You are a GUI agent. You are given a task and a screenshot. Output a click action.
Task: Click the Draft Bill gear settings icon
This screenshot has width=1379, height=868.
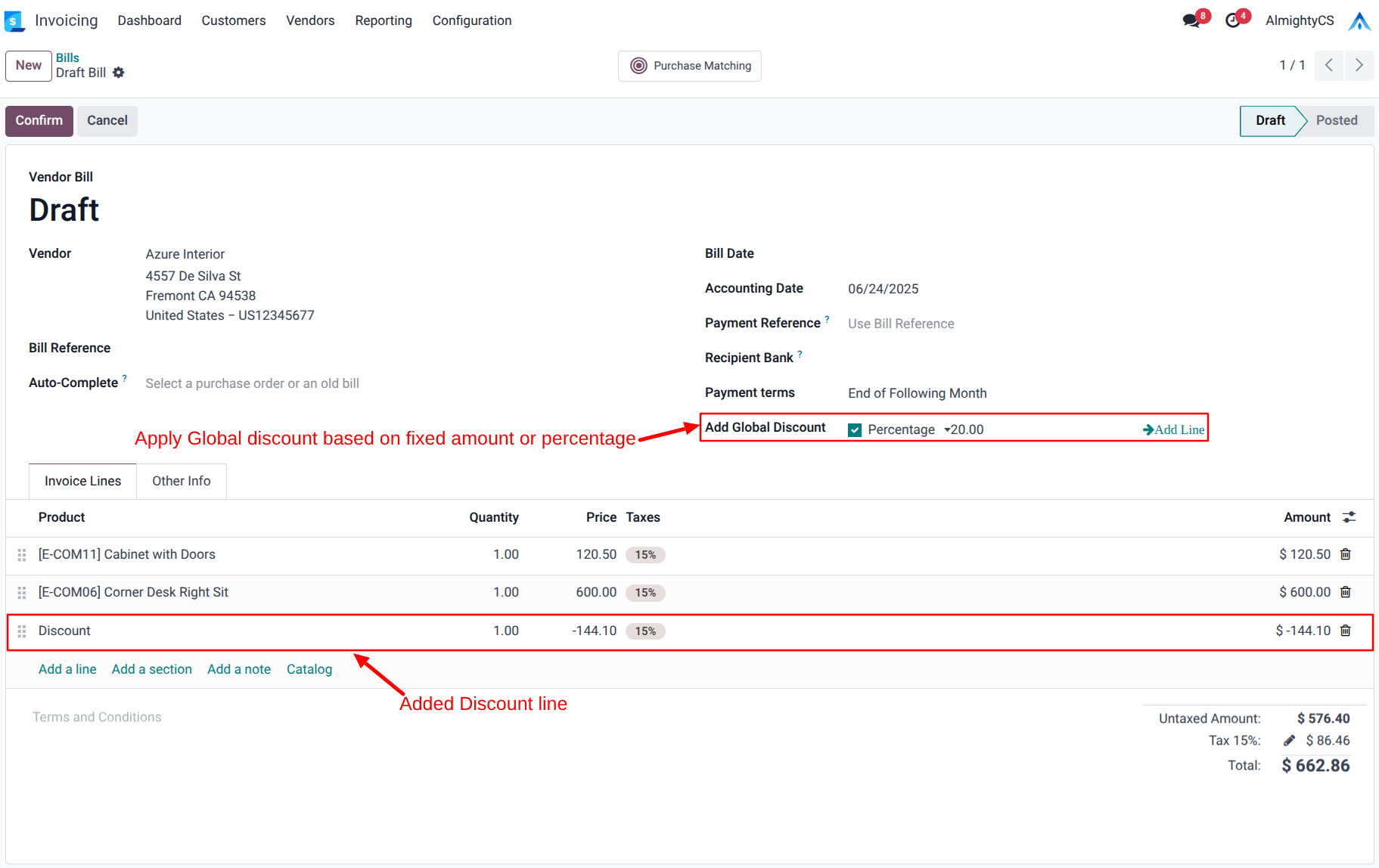119,73
